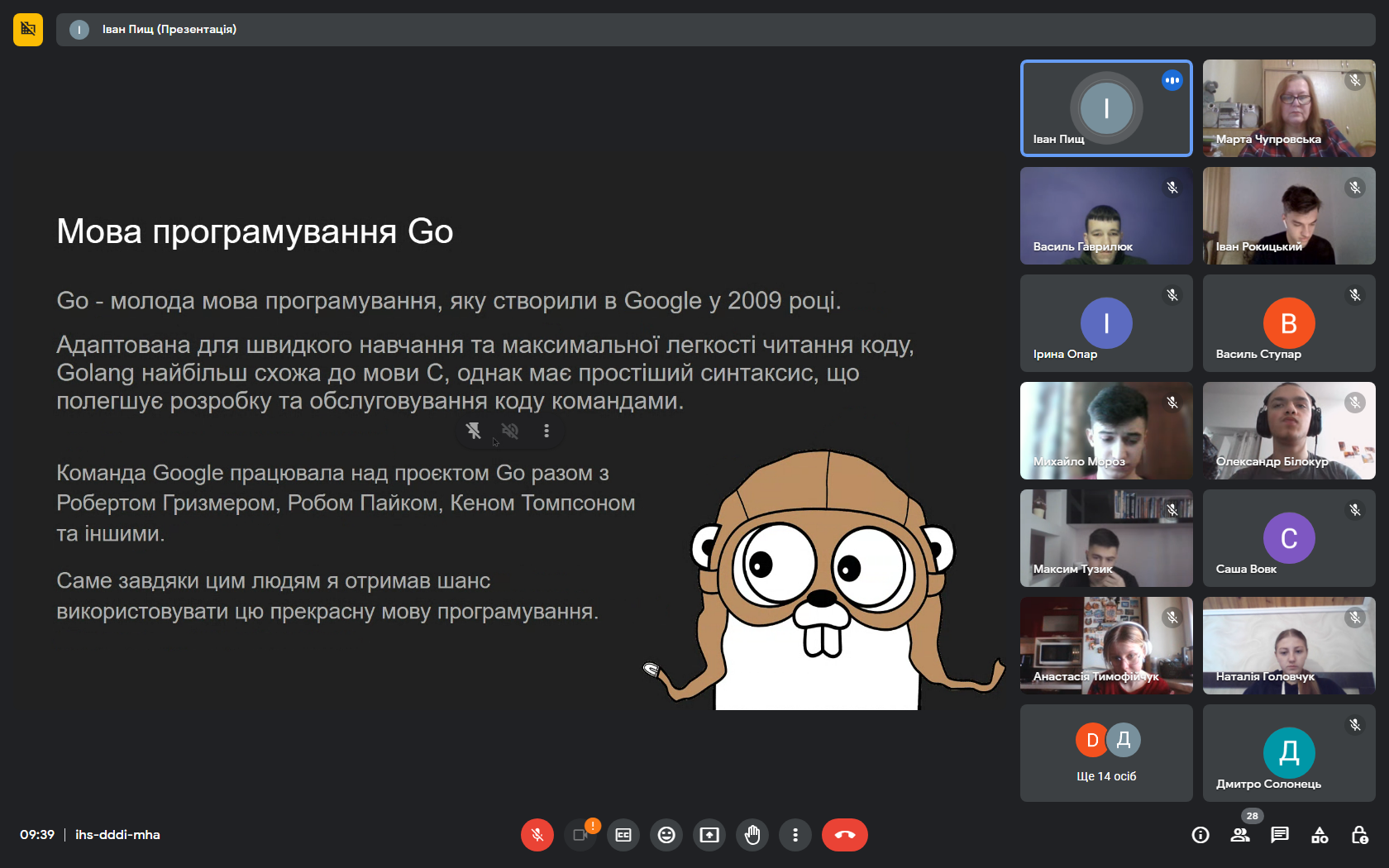Expand the 'Ще 14 осіб' tile
1389x868 pixels.
click(x=1106, y=753)
